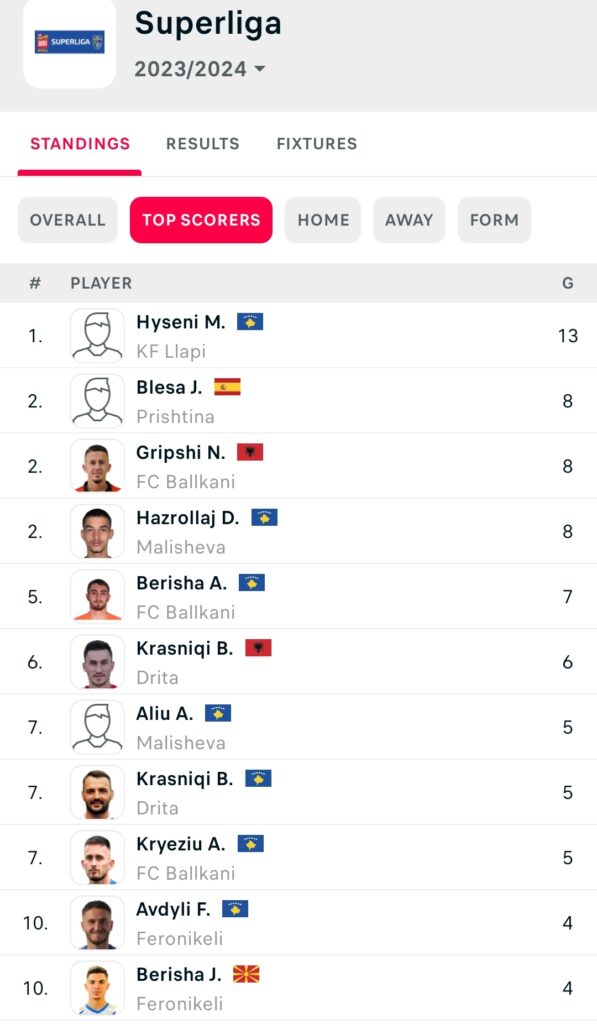Show the Away standings filter
597x1024 pixels.
409,220
